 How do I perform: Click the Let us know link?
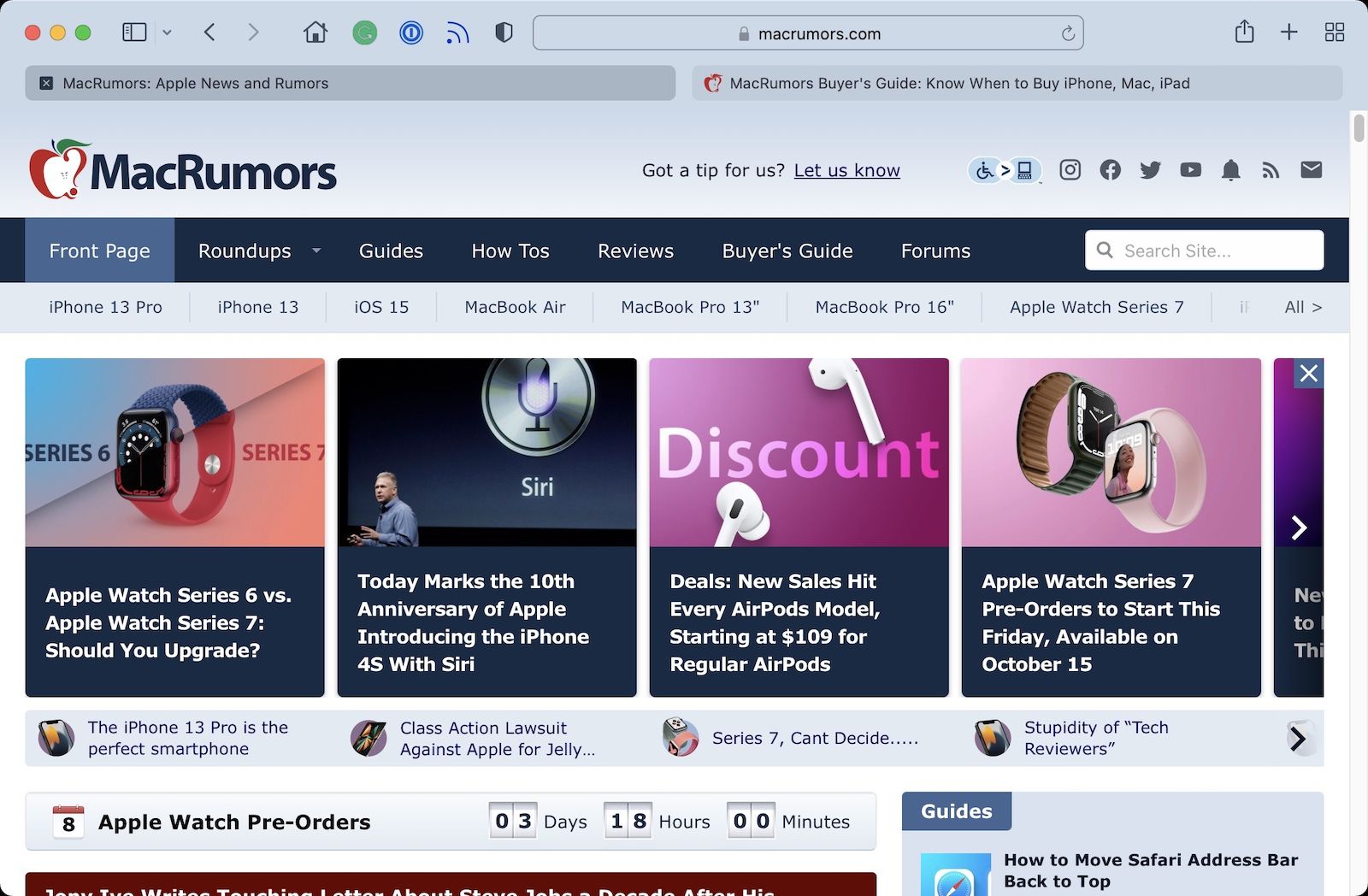click(846, 170)
